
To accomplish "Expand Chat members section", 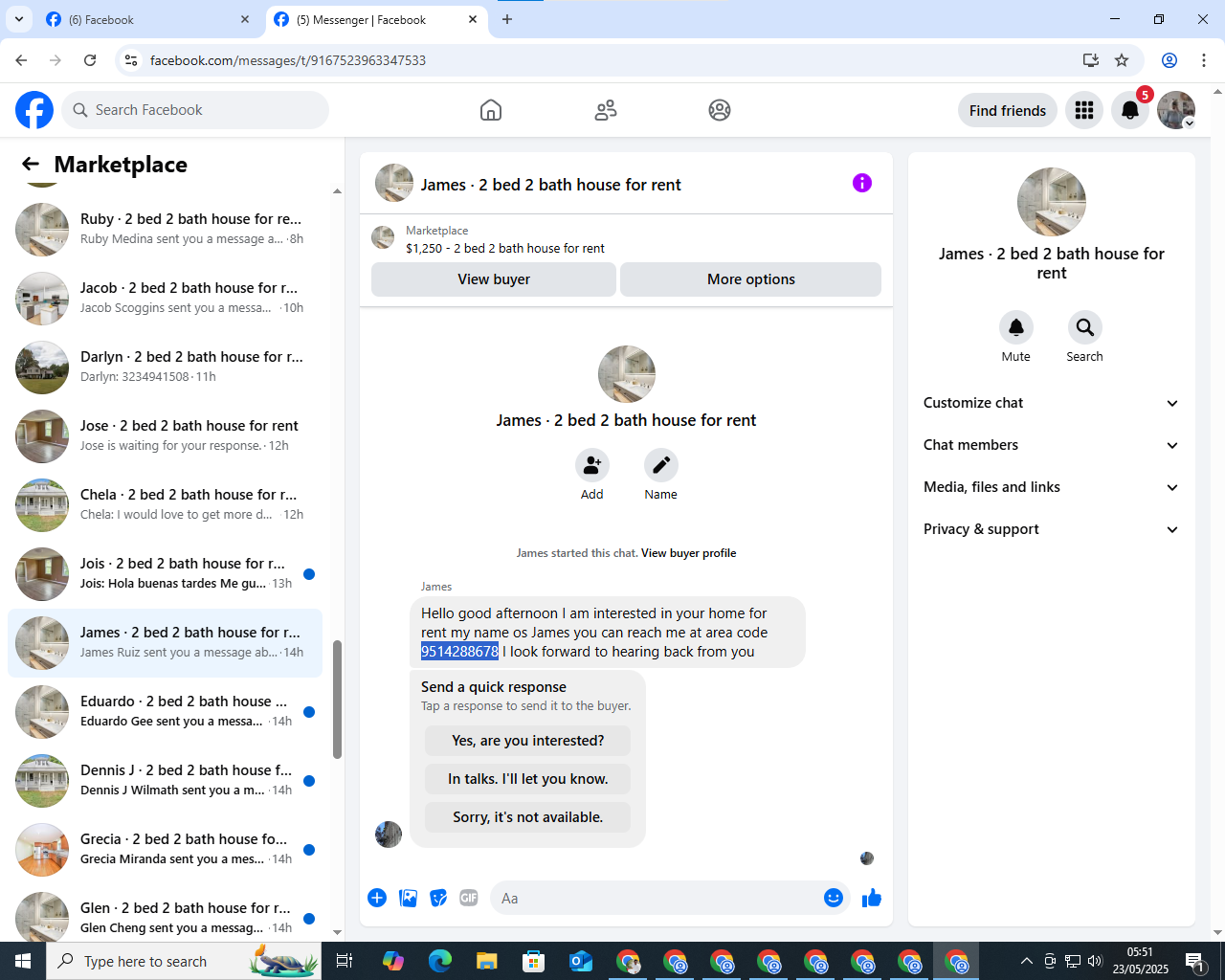I will click(1052, 445).
